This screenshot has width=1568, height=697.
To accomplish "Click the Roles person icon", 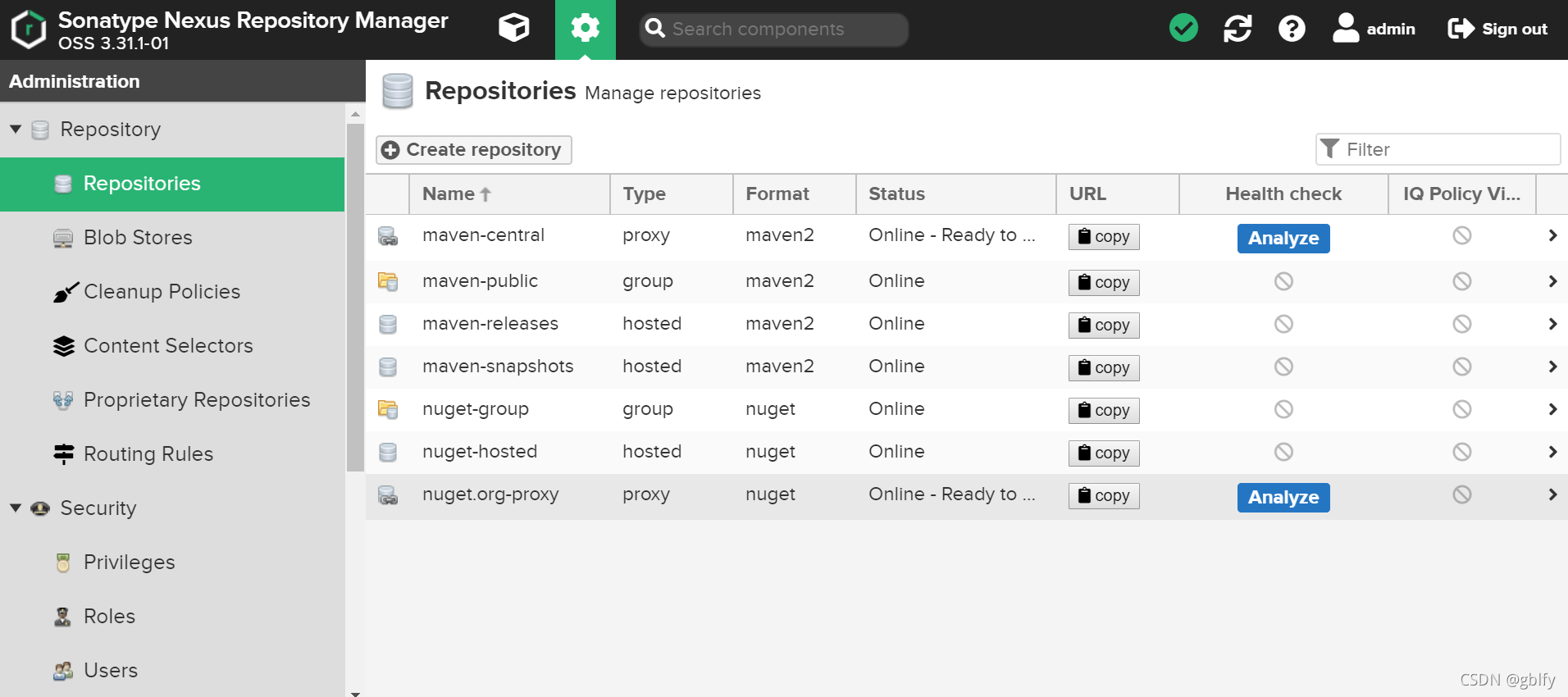I will click(62, 617).
